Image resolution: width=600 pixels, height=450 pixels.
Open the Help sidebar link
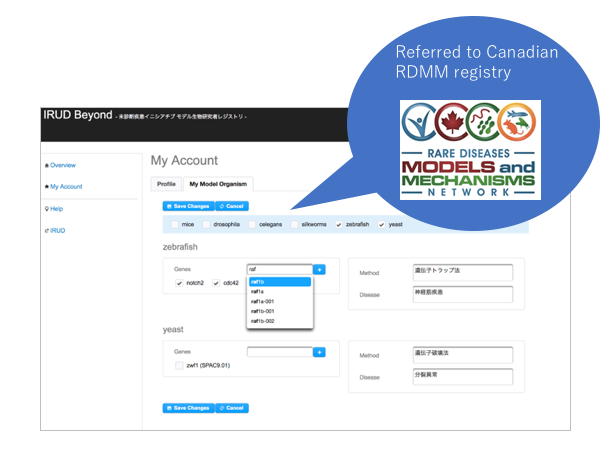(x=57, y=209)
